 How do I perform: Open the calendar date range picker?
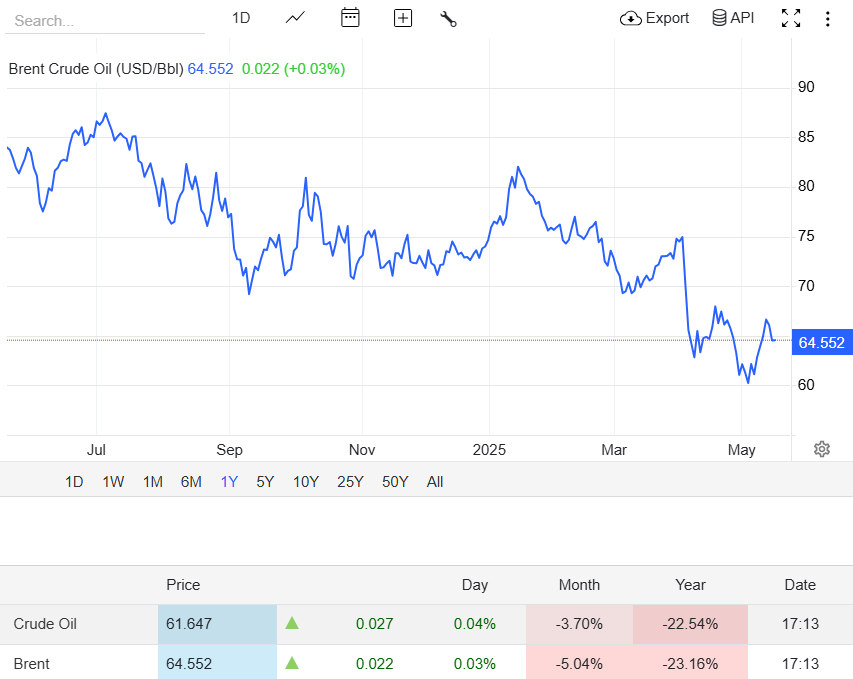(350, 18)
